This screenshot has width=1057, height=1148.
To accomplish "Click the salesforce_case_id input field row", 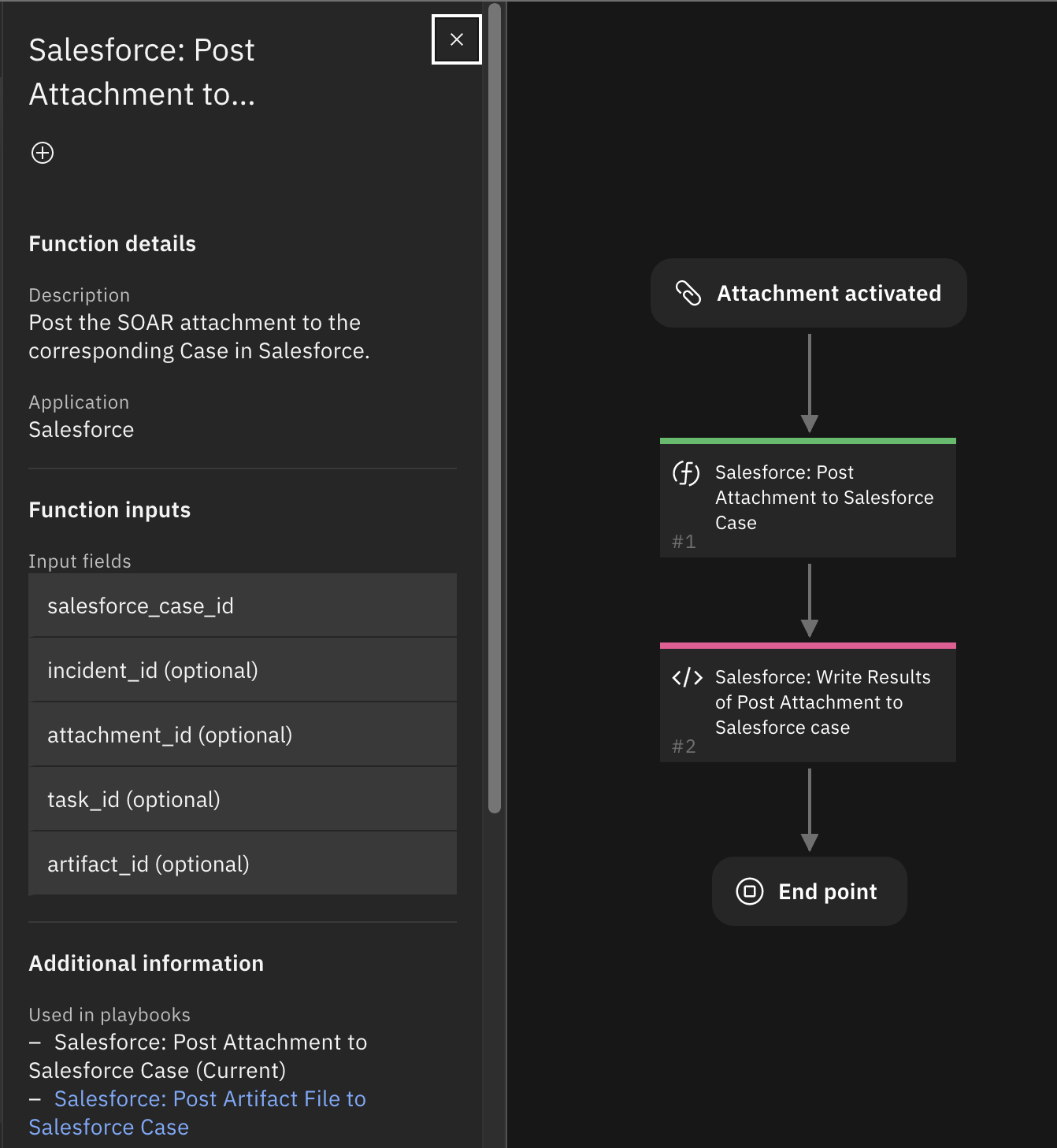I will 243,605.
